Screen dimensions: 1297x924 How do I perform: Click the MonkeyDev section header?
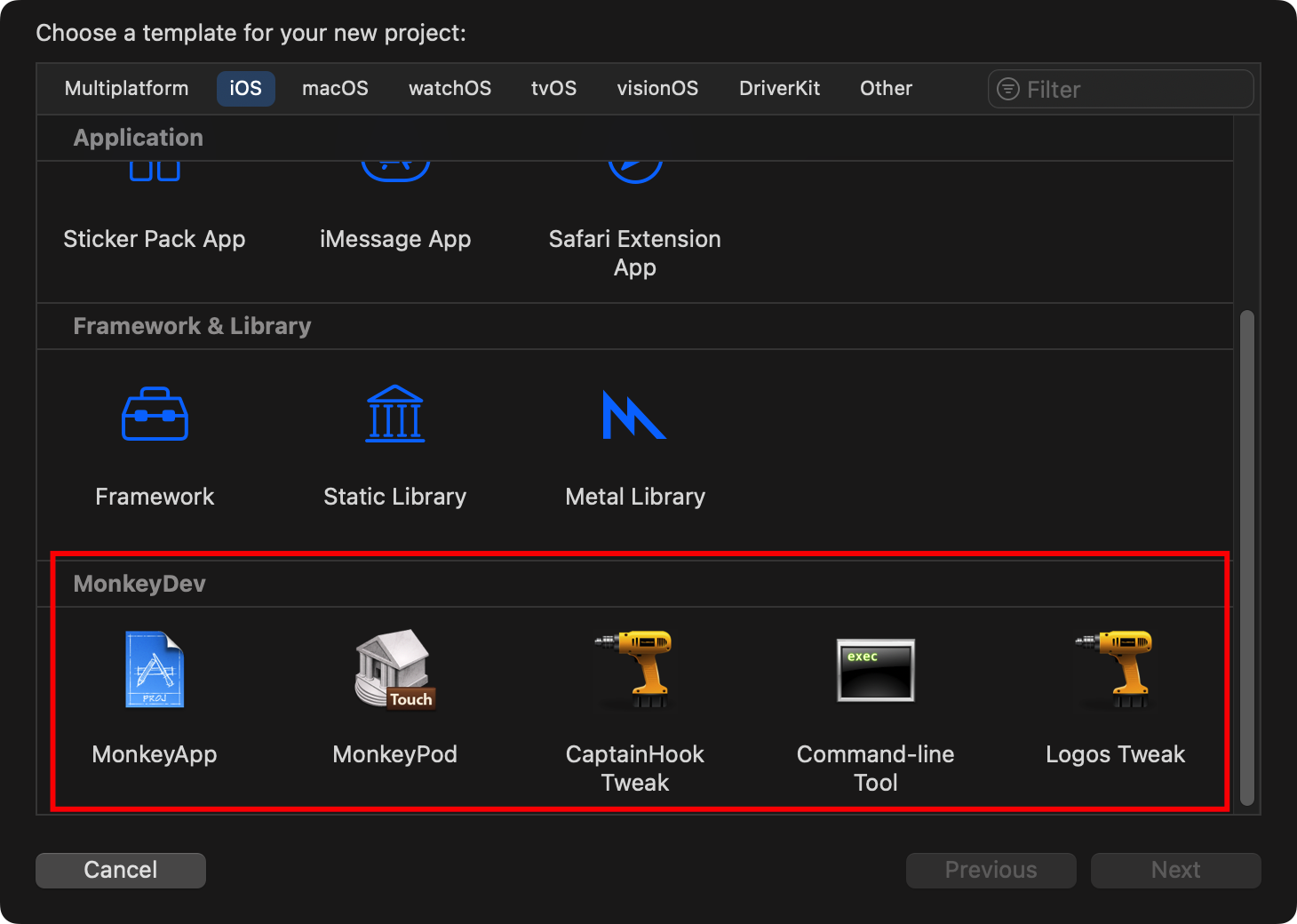click(x=139, y=584)
